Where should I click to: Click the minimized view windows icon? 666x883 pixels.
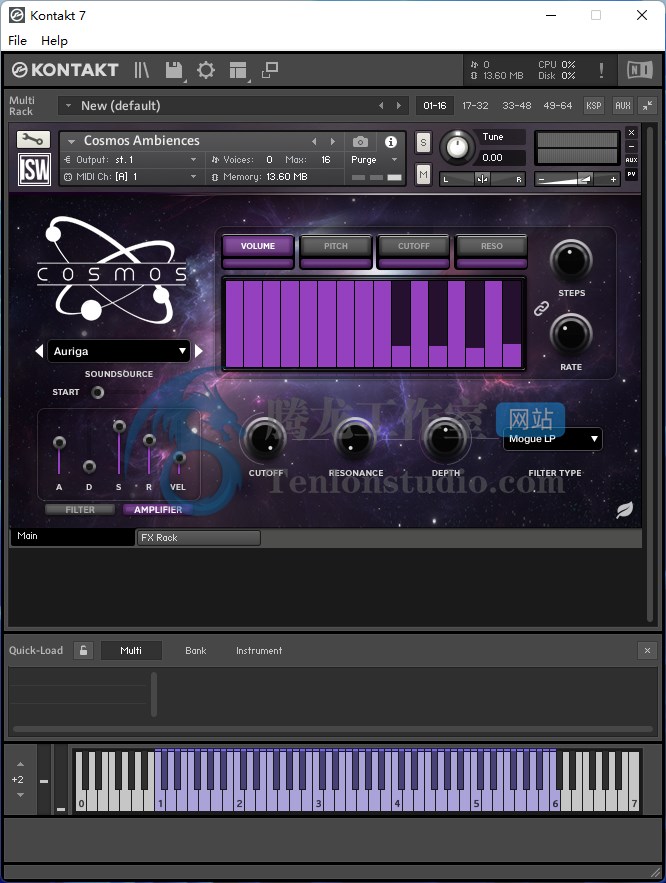tap(270, 70)
